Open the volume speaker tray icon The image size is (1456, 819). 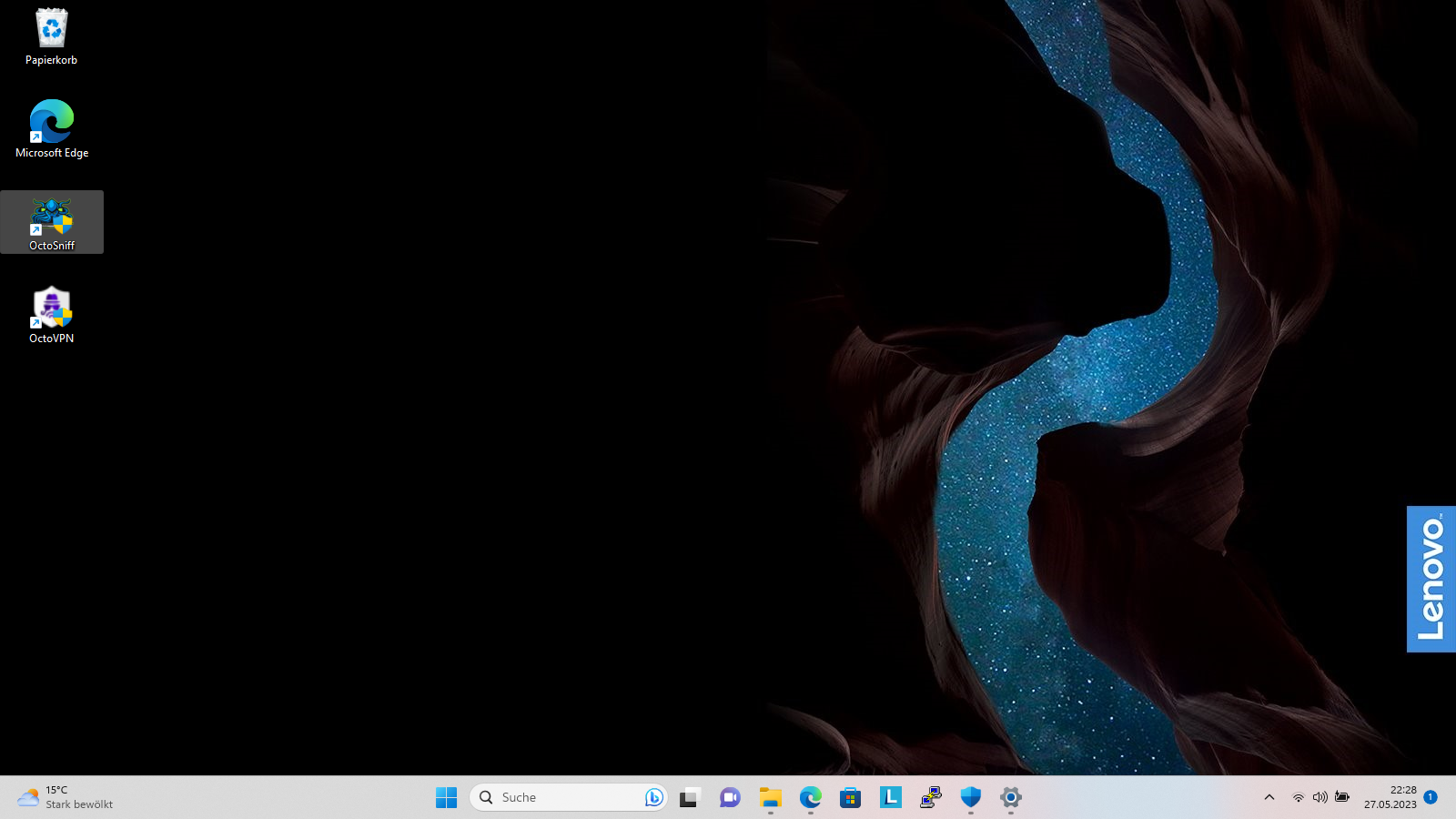(1319, 798)
